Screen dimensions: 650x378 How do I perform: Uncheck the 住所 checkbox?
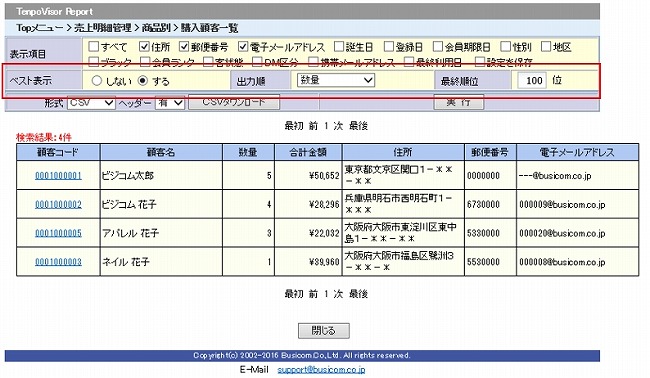pos(144,46)
